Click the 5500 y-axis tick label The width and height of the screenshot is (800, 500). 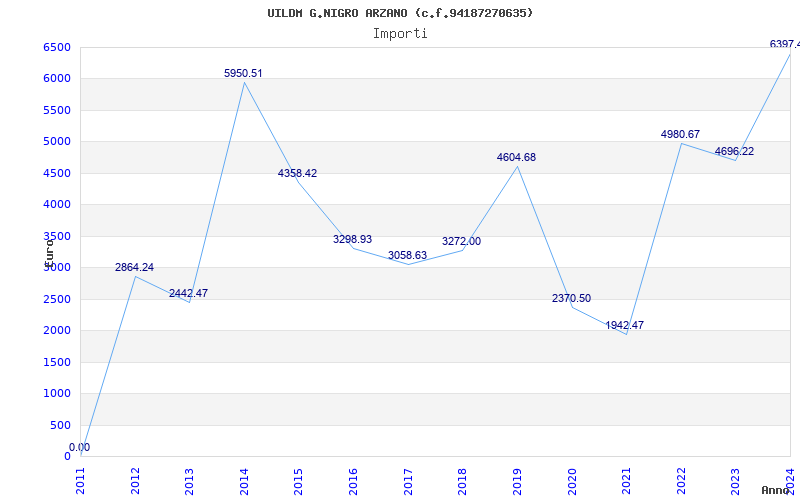coord(57,110)
